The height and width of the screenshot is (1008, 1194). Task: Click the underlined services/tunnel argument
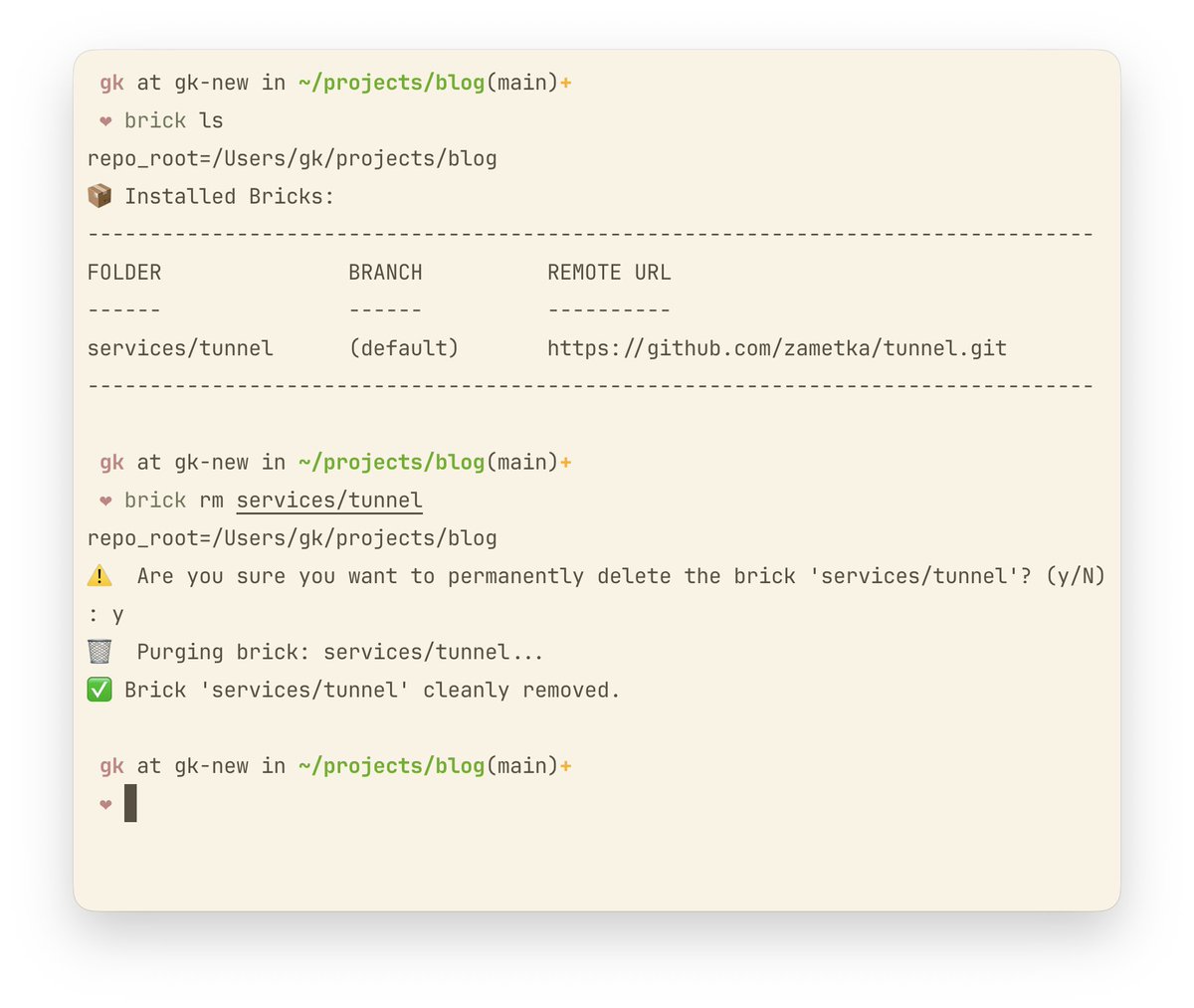329,501
